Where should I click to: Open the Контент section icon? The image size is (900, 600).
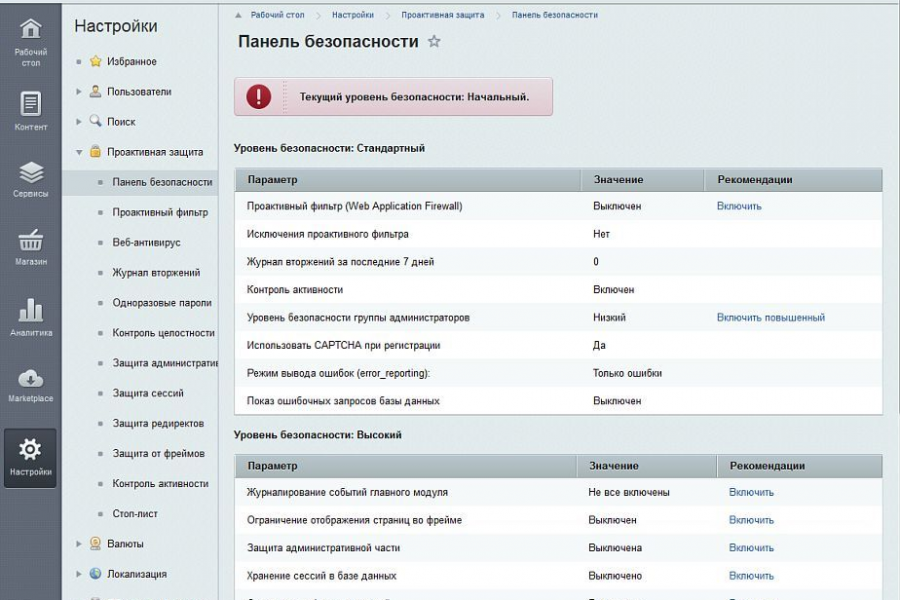31,104
